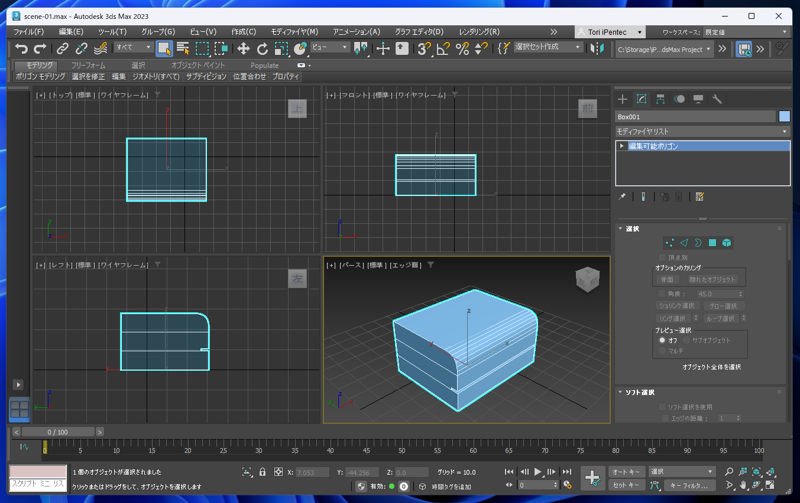Click the Mirror tool icon
The image size is (800, 503).
pos(597,49)
